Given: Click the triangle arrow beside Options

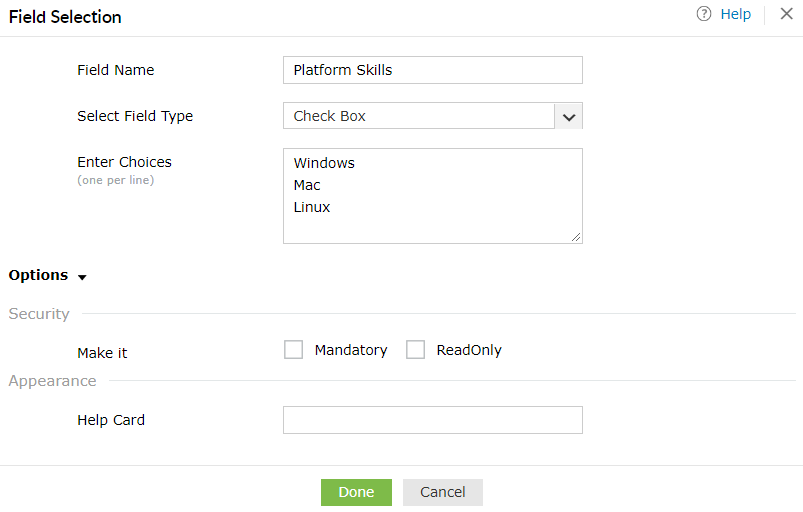Looking at the screenshot, I should click(x=82, y=277).
